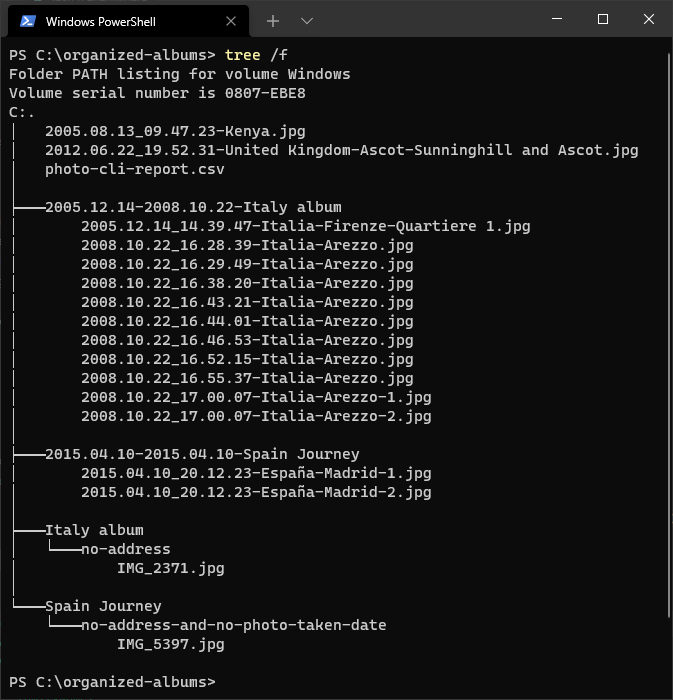This screenshot has height=700, width=673.
Task: Click the 2005.12.14-2008.10.22-Italy album folder
Action: coord(193,207)
